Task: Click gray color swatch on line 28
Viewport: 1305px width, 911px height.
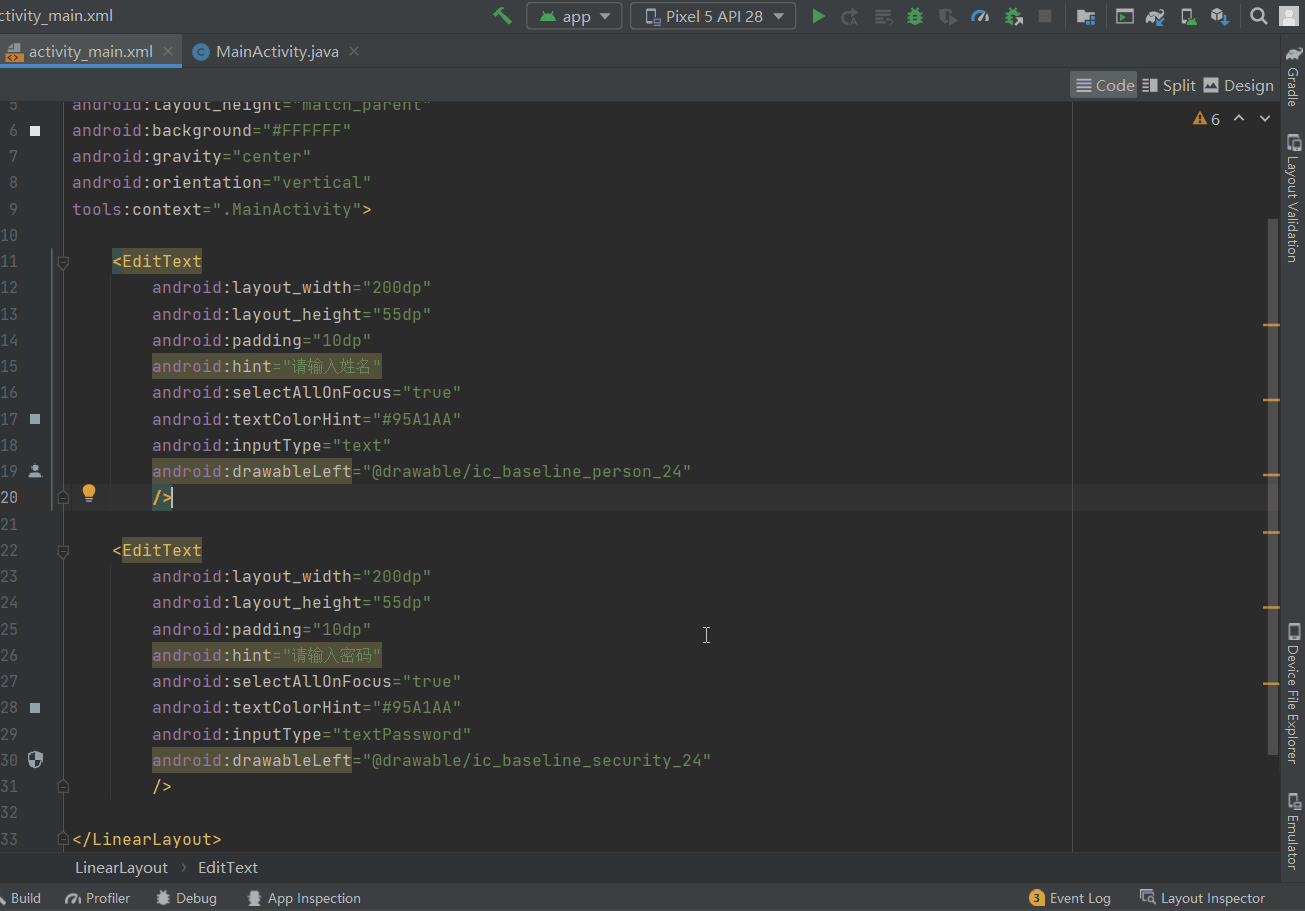Action: (35, 707)
